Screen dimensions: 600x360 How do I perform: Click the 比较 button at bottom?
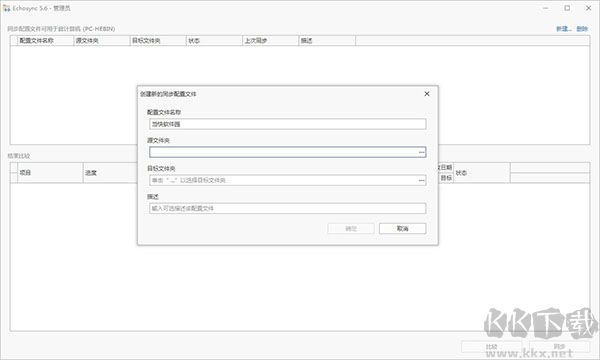click(491, 347)
